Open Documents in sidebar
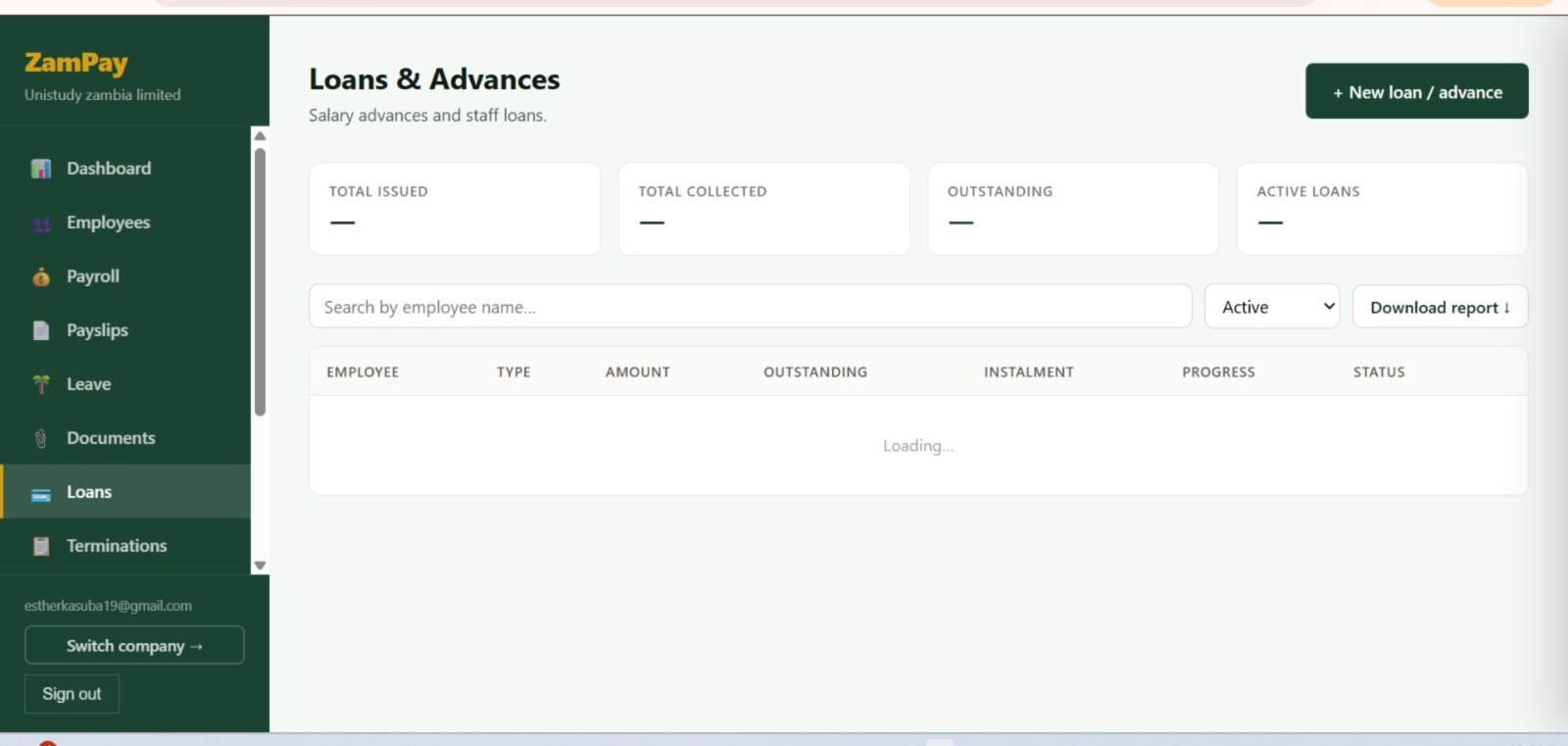Screen dimensions: 1568x746 [125, 438]
